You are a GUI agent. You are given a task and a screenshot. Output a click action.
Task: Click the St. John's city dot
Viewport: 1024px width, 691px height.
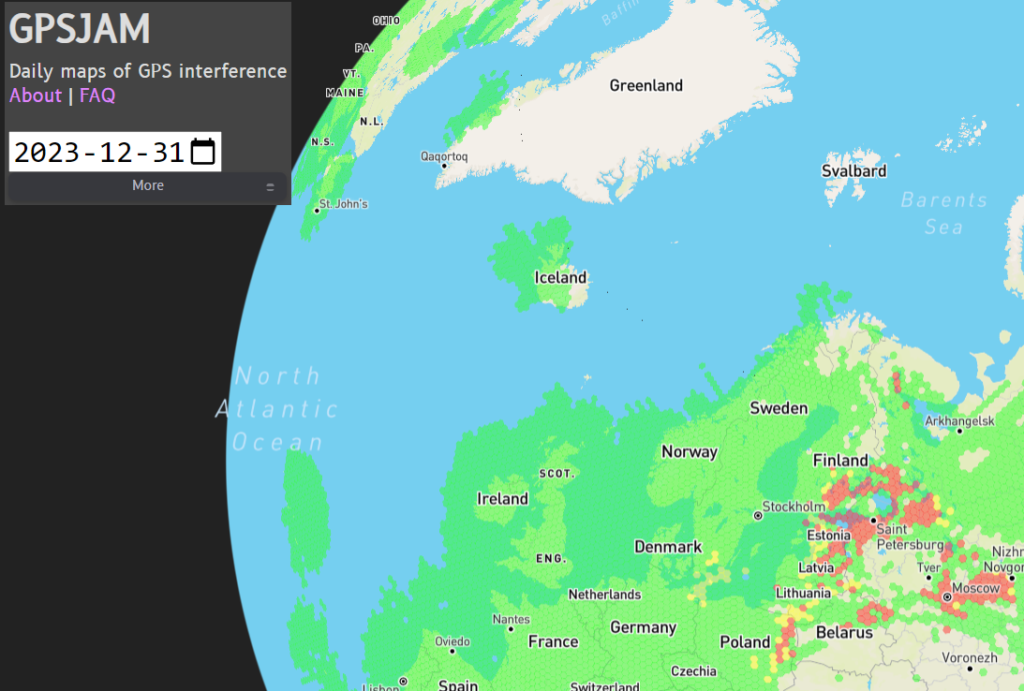click(x=317, y=211)
